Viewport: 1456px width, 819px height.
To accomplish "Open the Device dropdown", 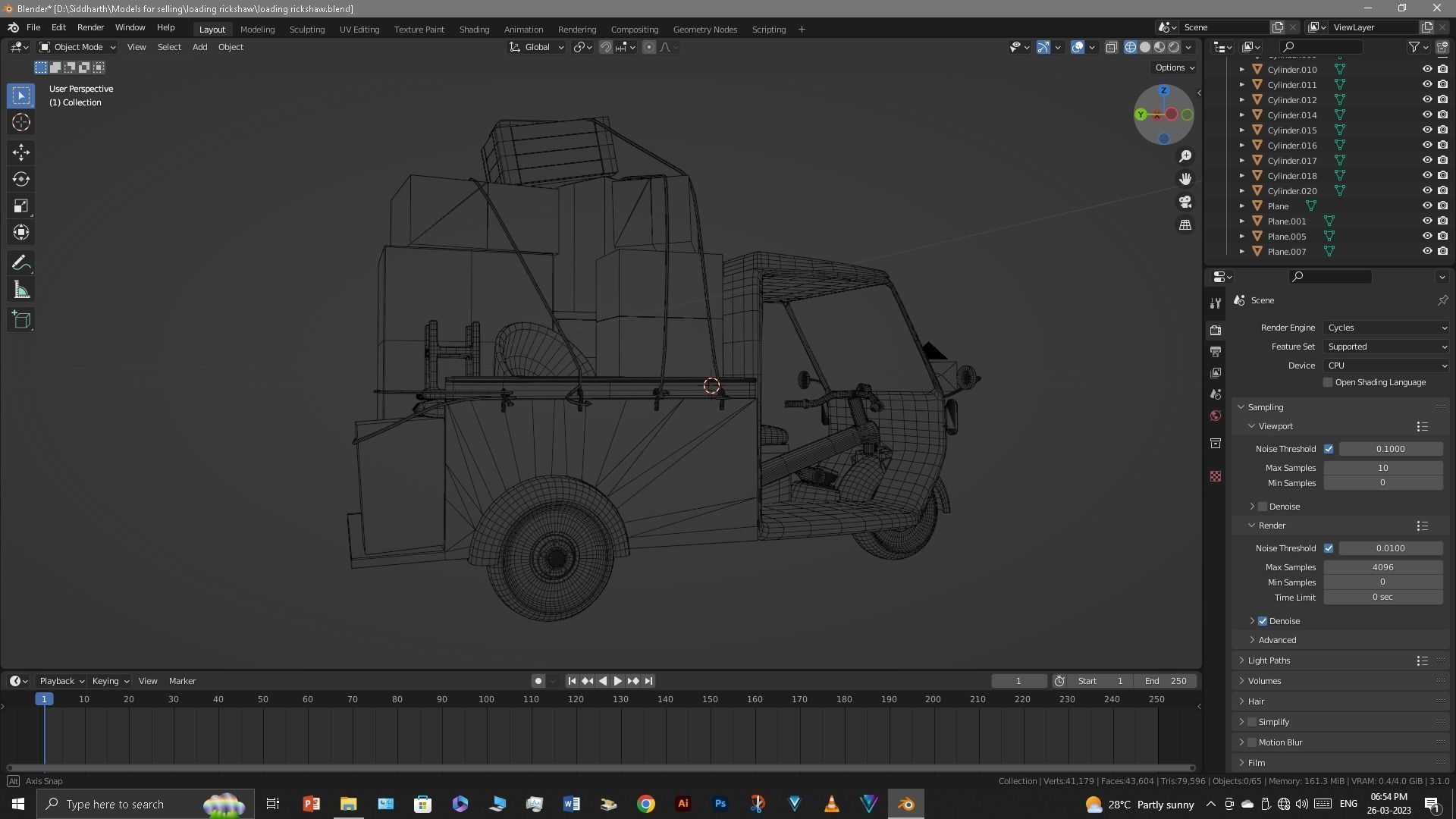I will click(x=1386, y=366).
